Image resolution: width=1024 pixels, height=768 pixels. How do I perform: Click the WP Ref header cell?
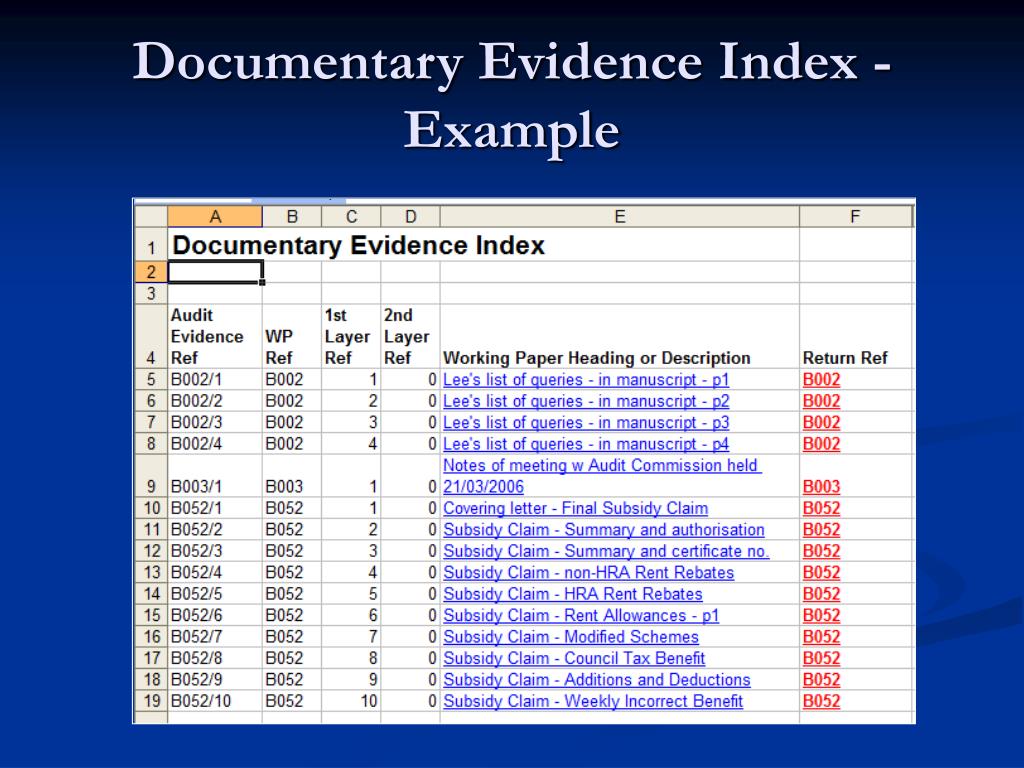pyautogui.click(x=292, y=336)
